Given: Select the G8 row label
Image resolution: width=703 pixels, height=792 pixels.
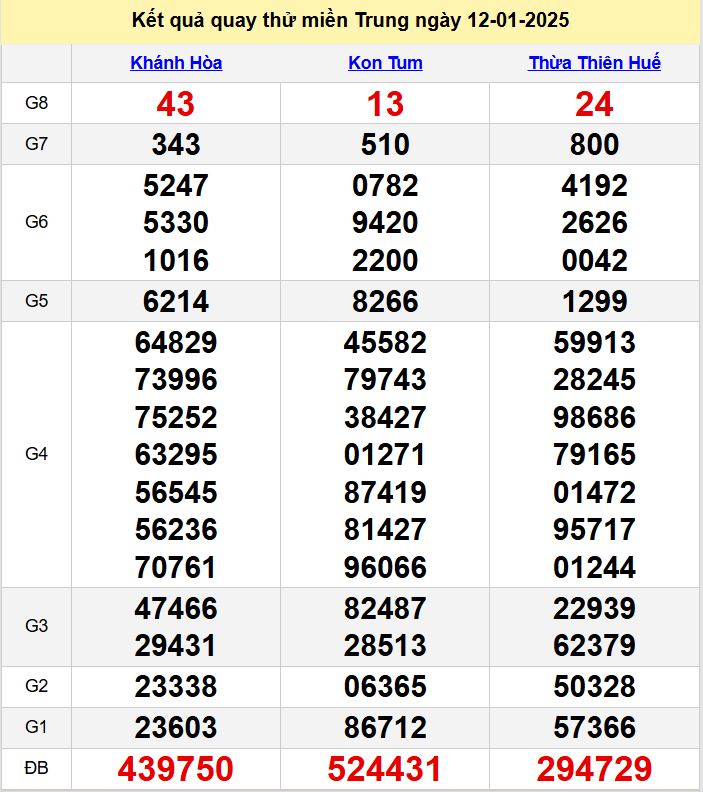Looking at the screenshot, I should click(37, 103).
